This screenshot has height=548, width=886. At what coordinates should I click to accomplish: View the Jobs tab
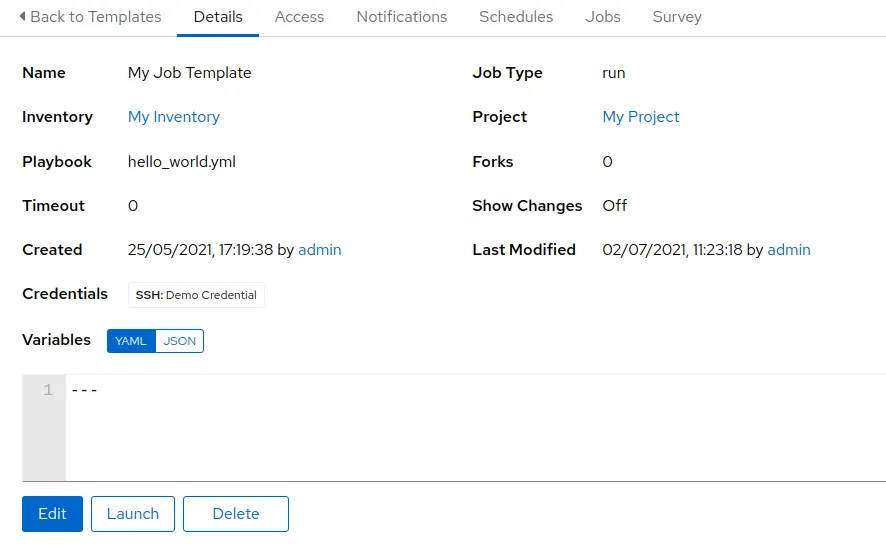603,17
